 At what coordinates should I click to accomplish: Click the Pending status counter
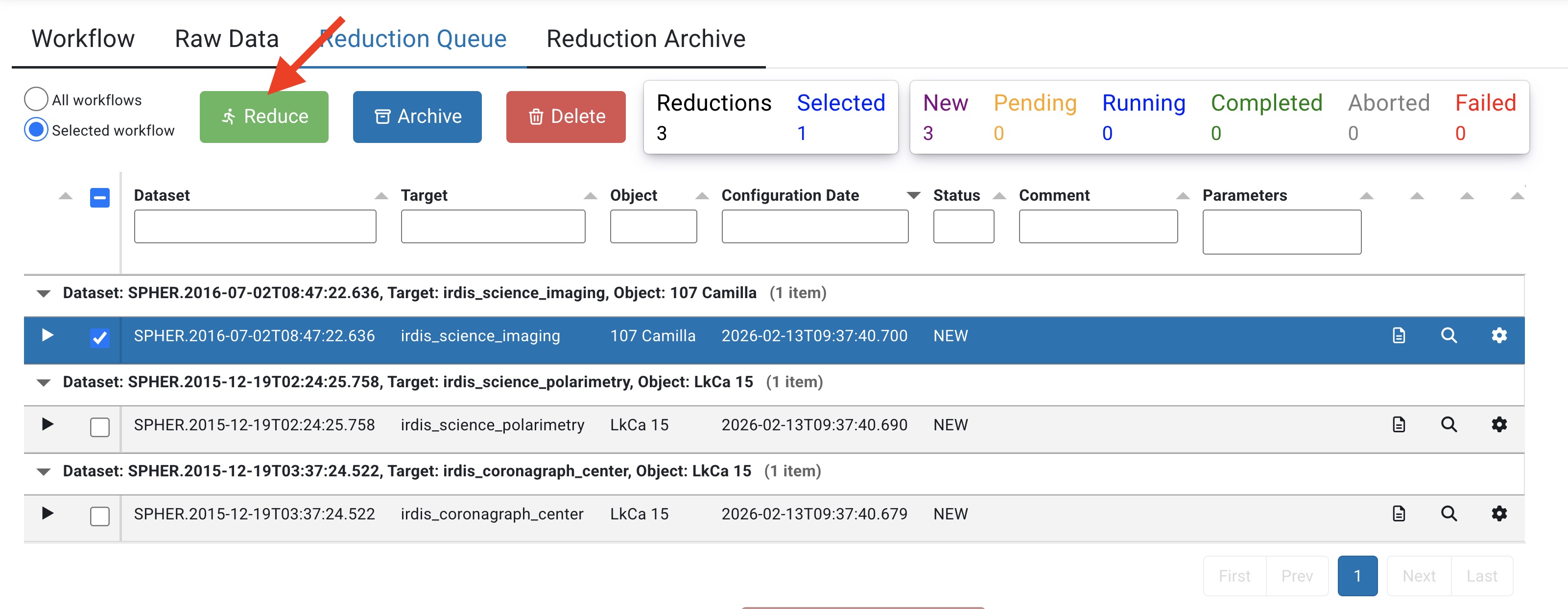(1035, 117)
